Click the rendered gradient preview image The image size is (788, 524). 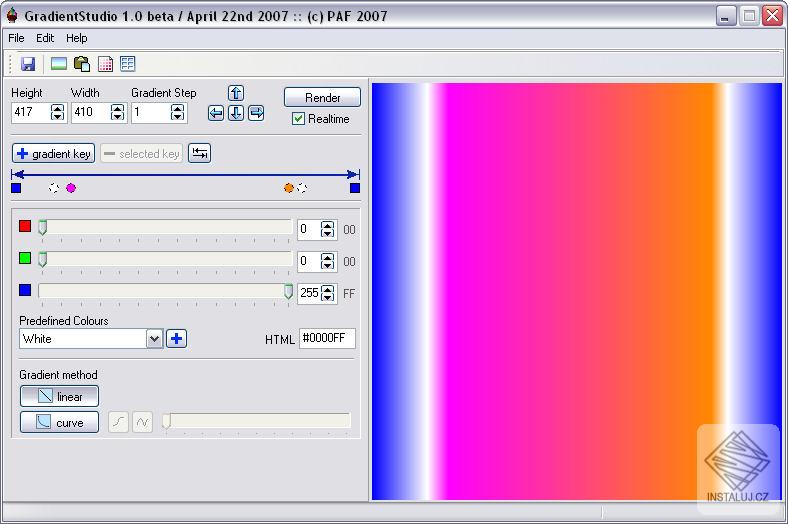(x=577, y=291)
